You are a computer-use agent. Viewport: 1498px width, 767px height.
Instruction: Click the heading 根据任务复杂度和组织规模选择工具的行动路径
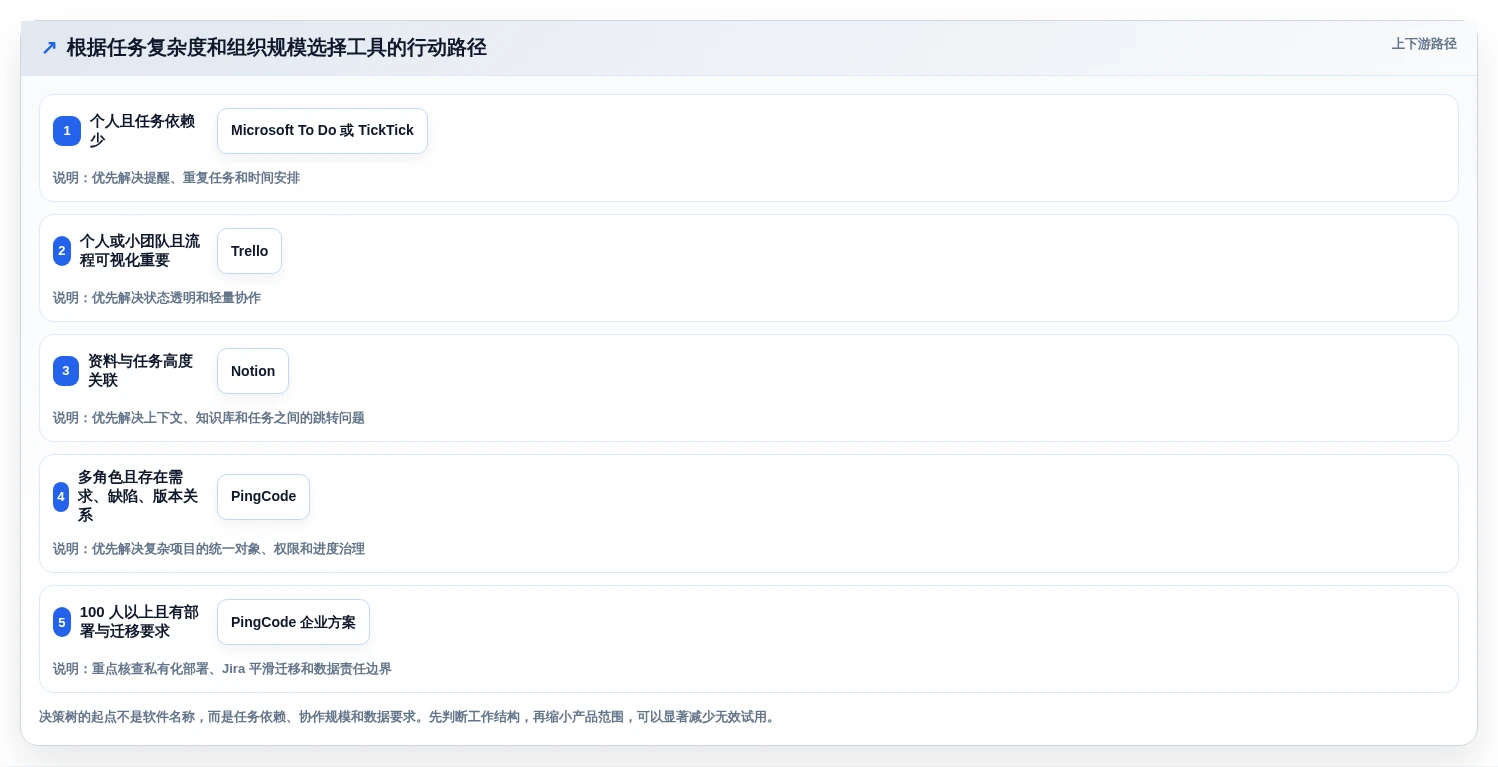point(277,48)
